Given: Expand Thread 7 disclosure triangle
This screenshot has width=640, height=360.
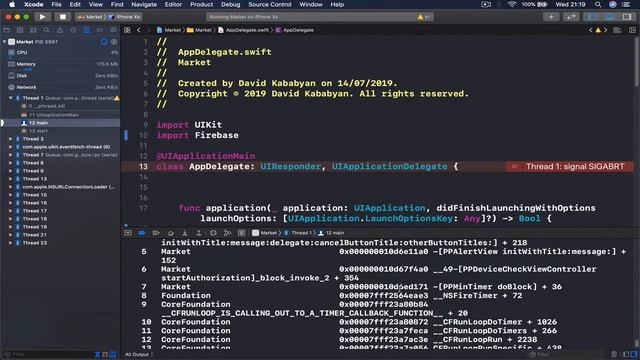Looking at the screenshot, I should point(11,155).
